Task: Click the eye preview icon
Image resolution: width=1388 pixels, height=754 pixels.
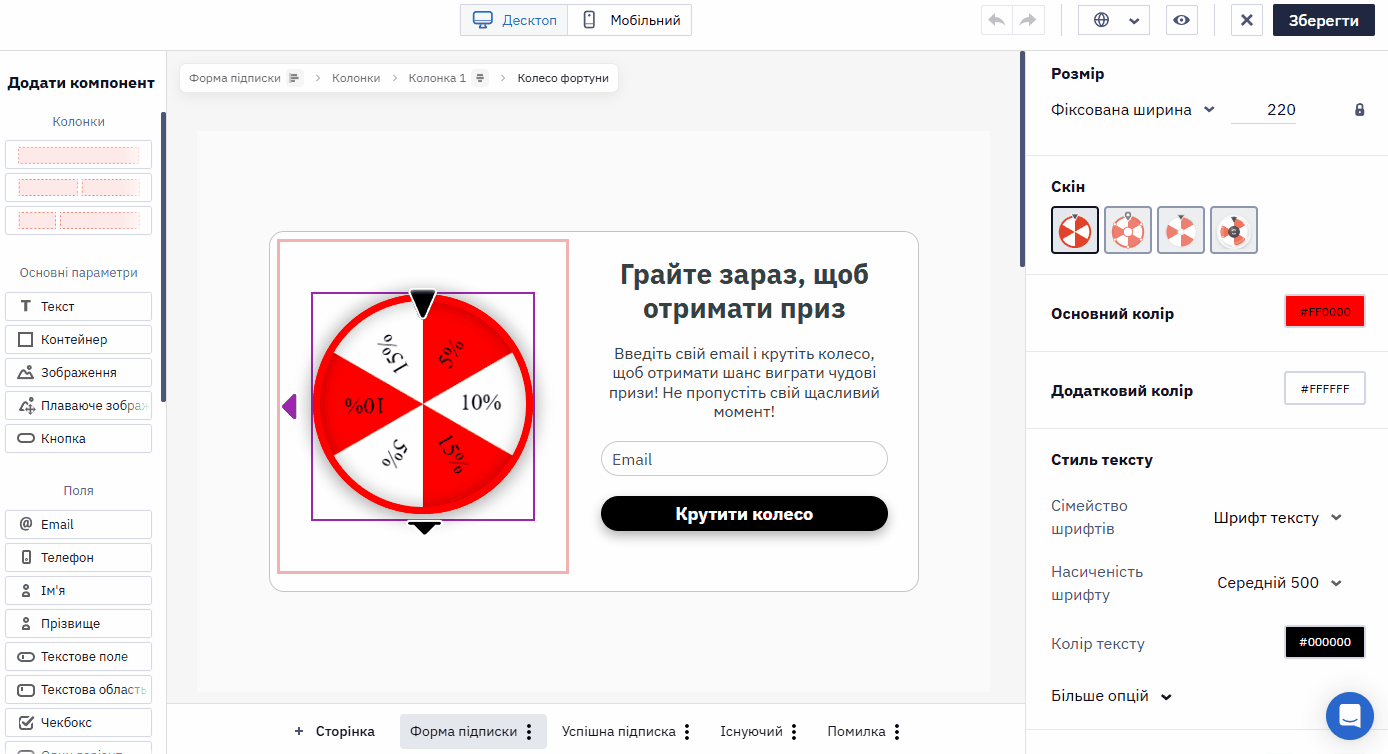Action: [x=1182, y=20]
